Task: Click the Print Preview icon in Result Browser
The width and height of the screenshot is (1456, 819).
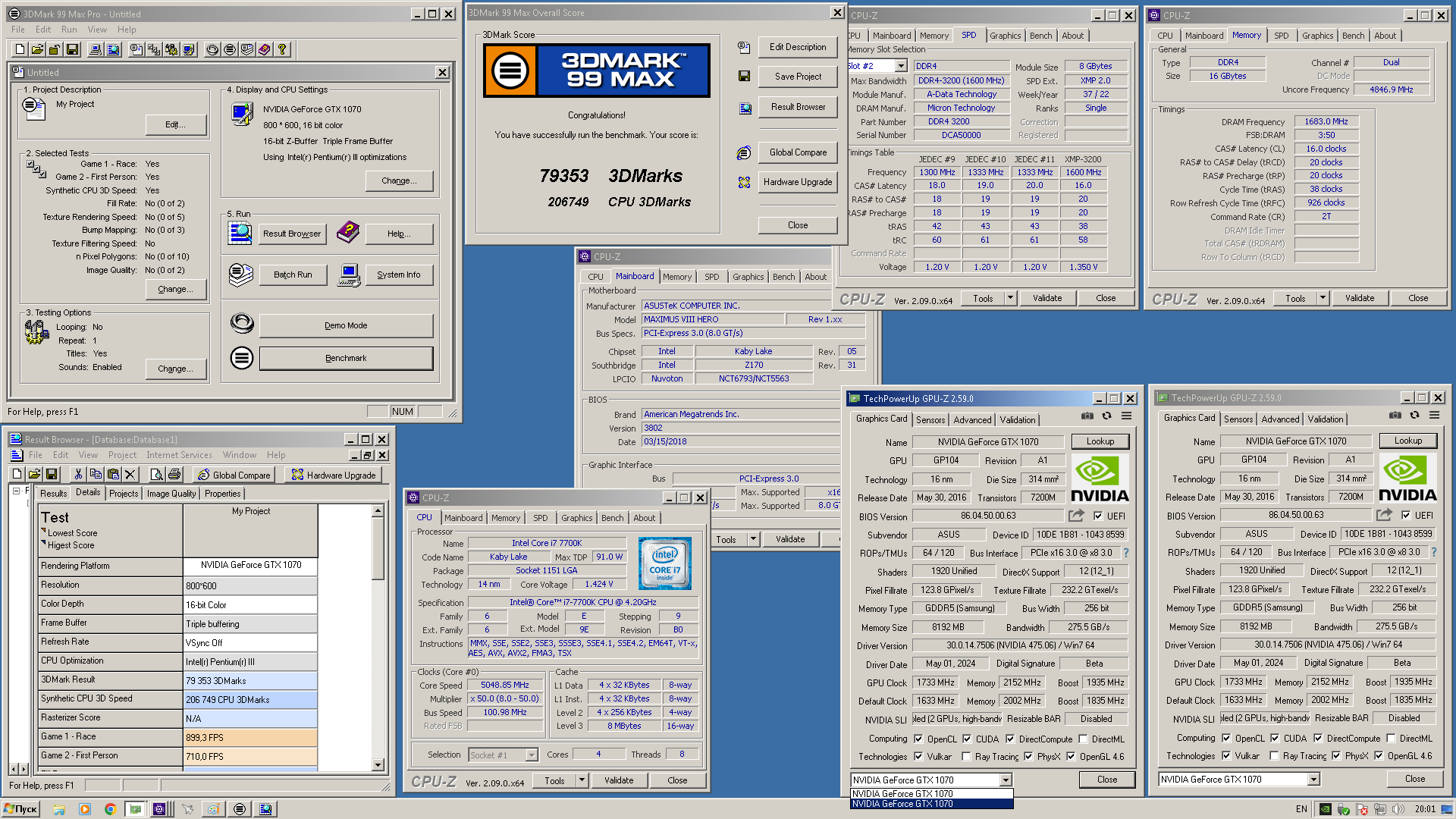Action: click(x=157, y=475)
